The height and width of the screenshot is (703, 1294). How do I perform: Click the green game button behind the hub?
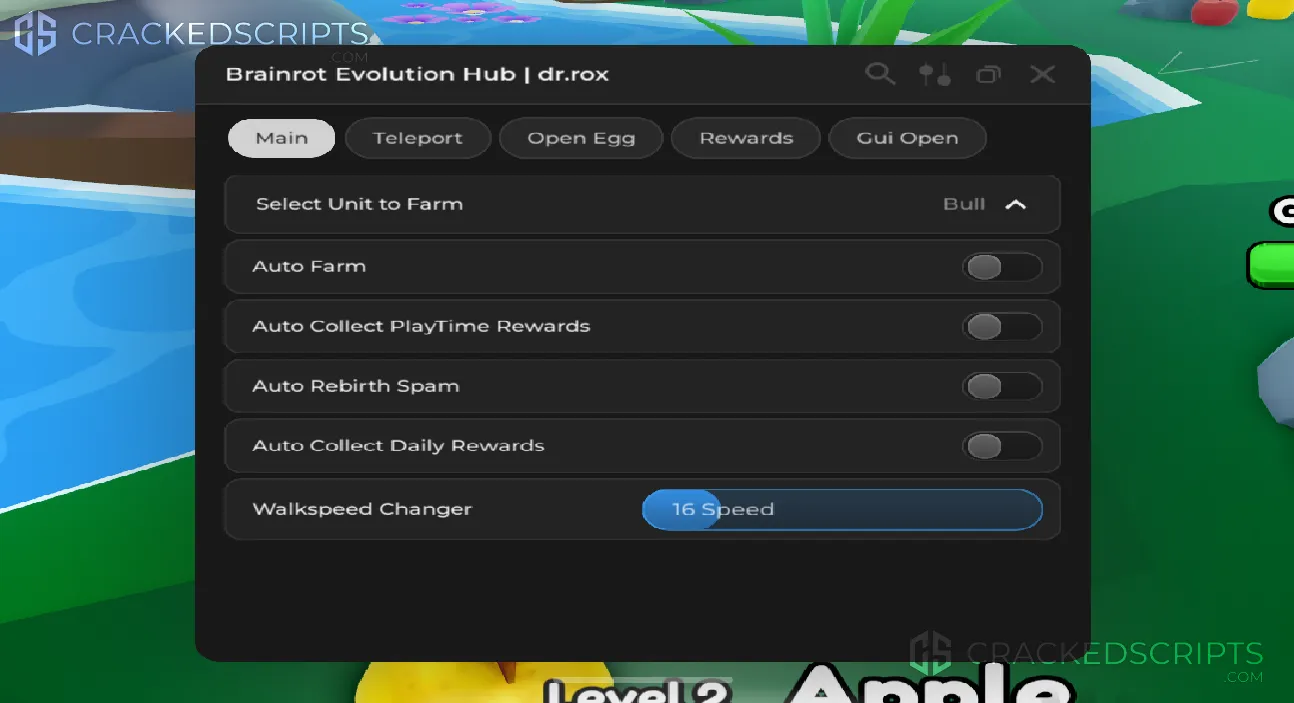(x=1270, y=265)
